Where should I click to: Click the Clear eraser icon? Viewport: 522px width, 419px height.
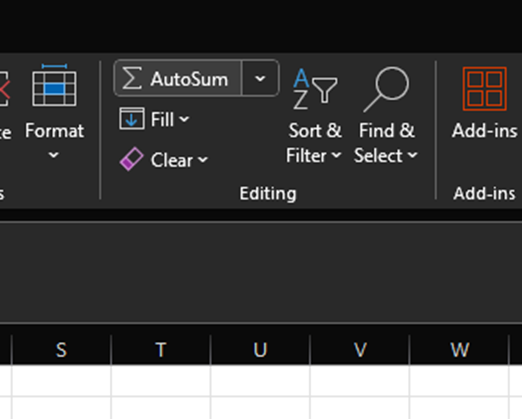click(131, 159)
